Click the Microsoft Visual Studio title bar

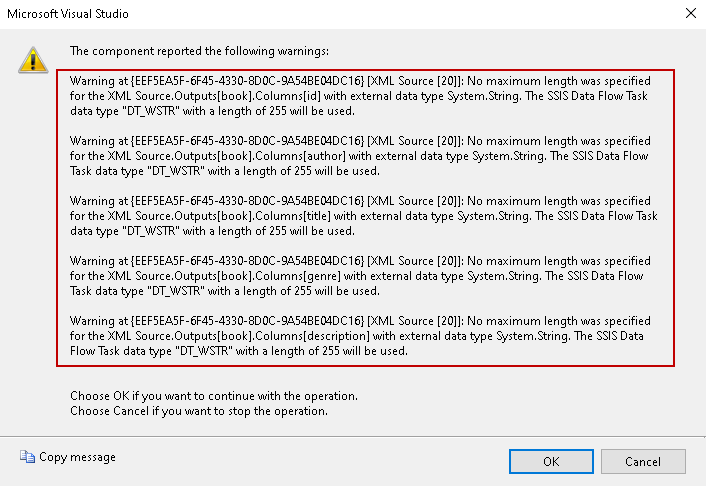coord(300,15)
